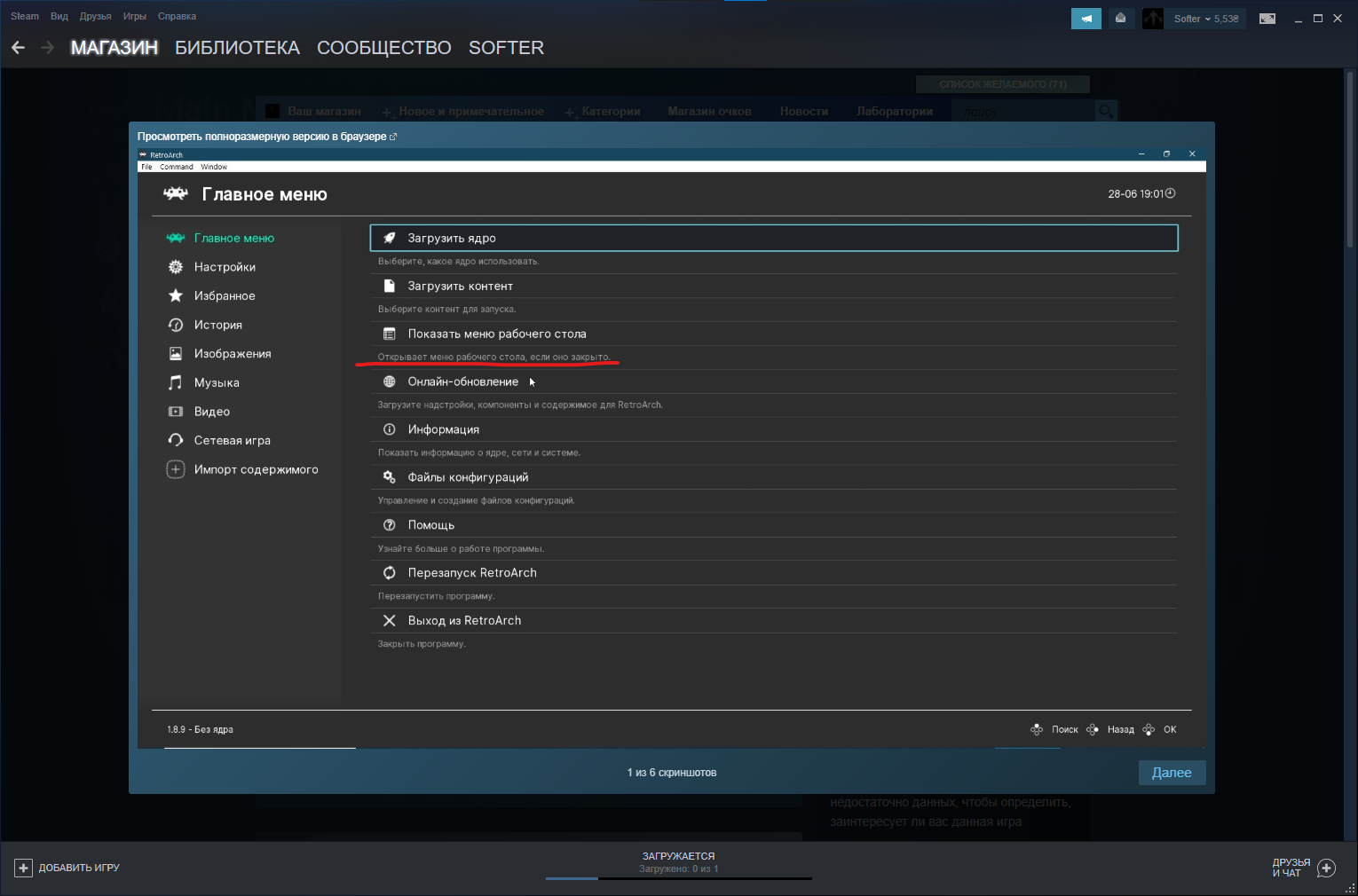Click the headset icon beside Сетевая игра
This screenshot has width=1358, height=896.
(x=176, y=440)
